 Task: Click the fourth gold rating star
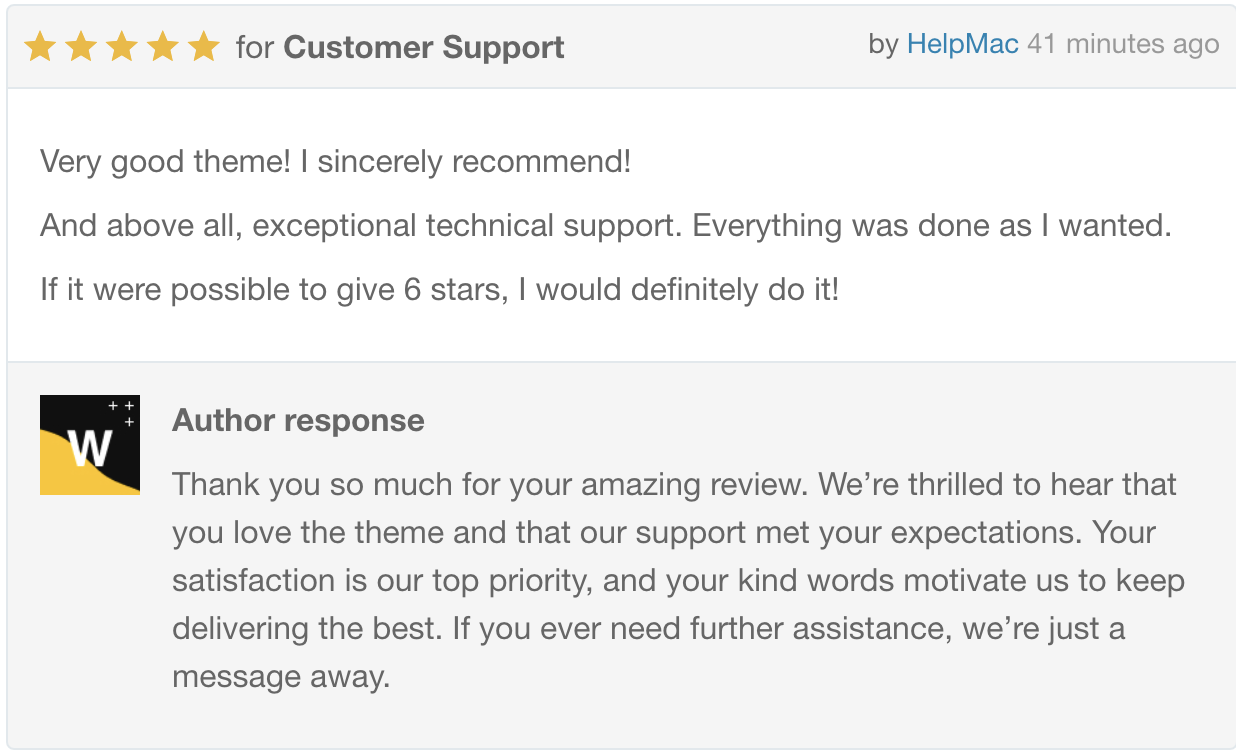(x=163, y=46)
